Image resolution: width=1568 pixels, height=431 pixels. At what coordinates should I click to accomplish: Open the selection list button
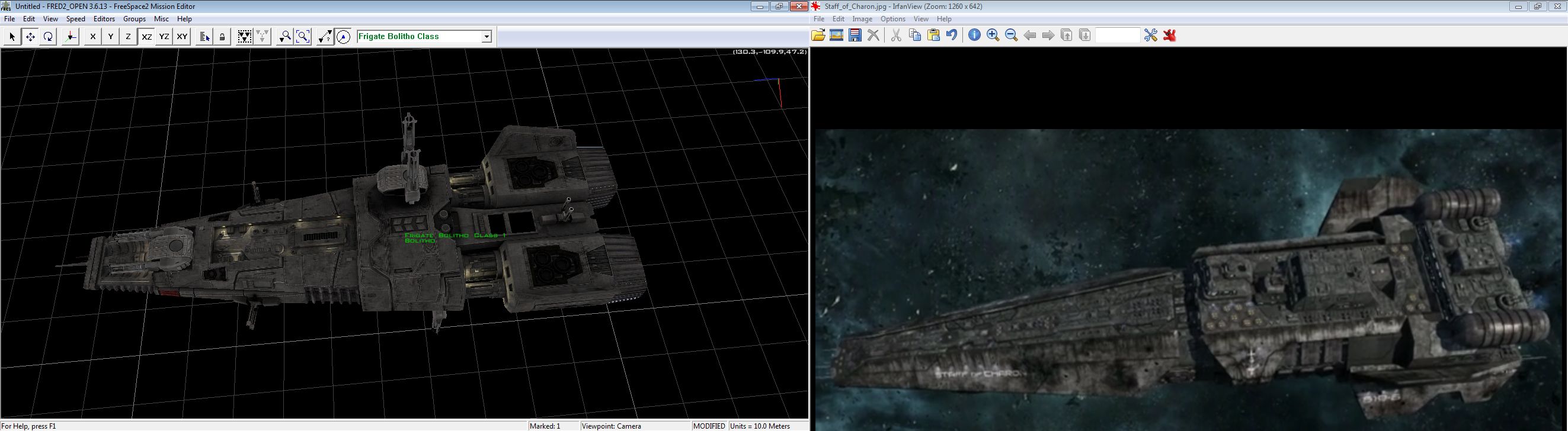tap(204, 37)
